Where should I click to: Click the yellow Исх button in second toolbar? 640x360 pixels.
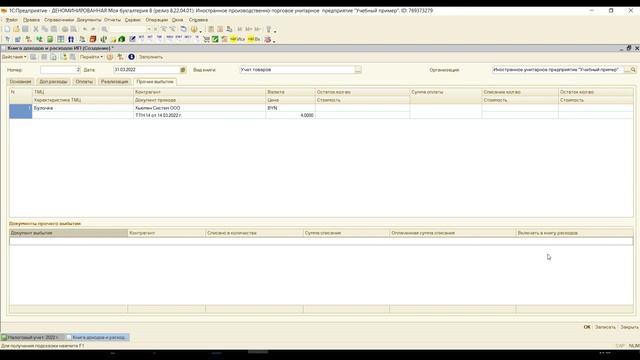click(237, 39)
